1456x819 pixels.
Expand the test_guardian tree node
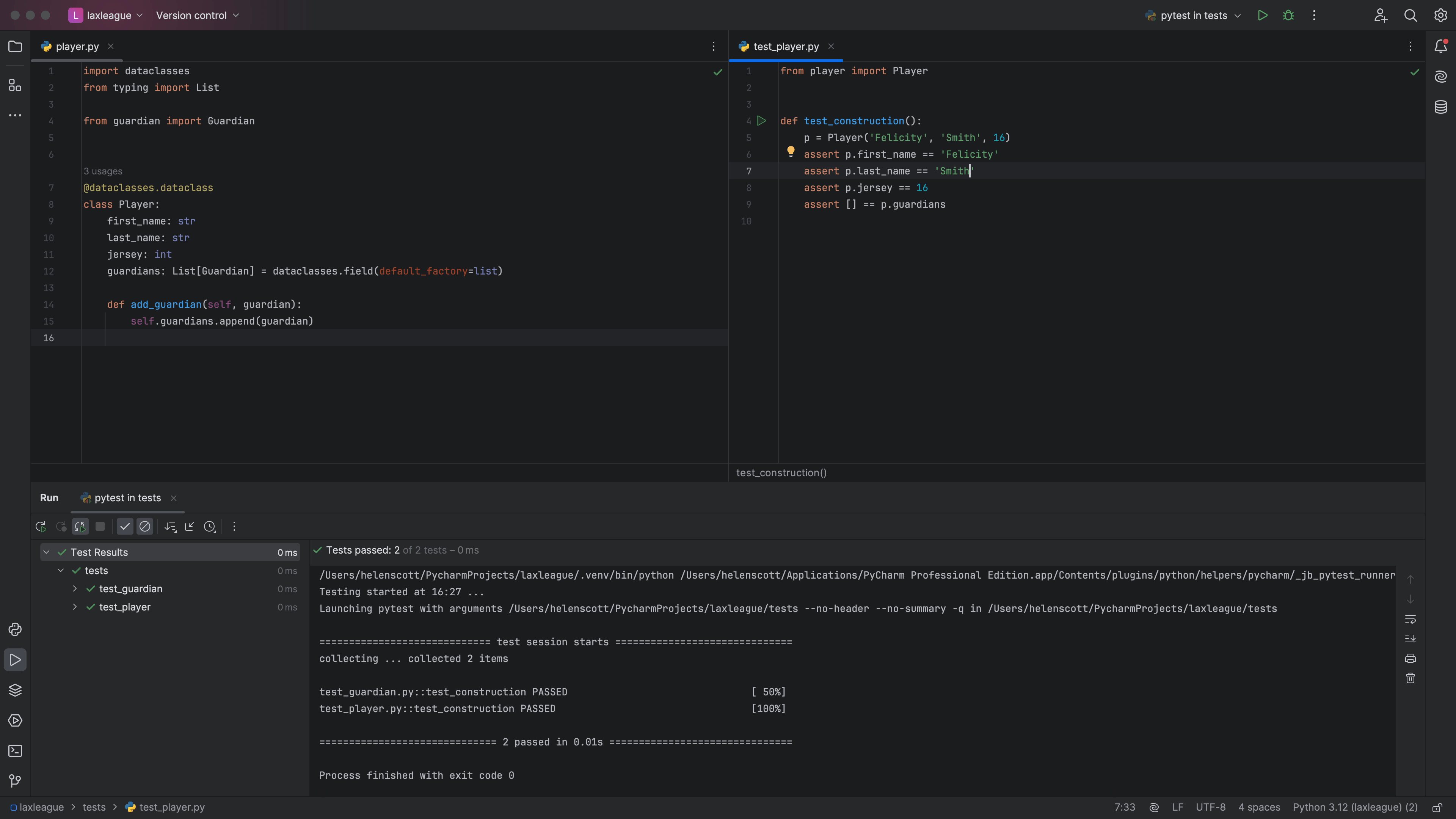pyautogui.click(x=75, y=589)
